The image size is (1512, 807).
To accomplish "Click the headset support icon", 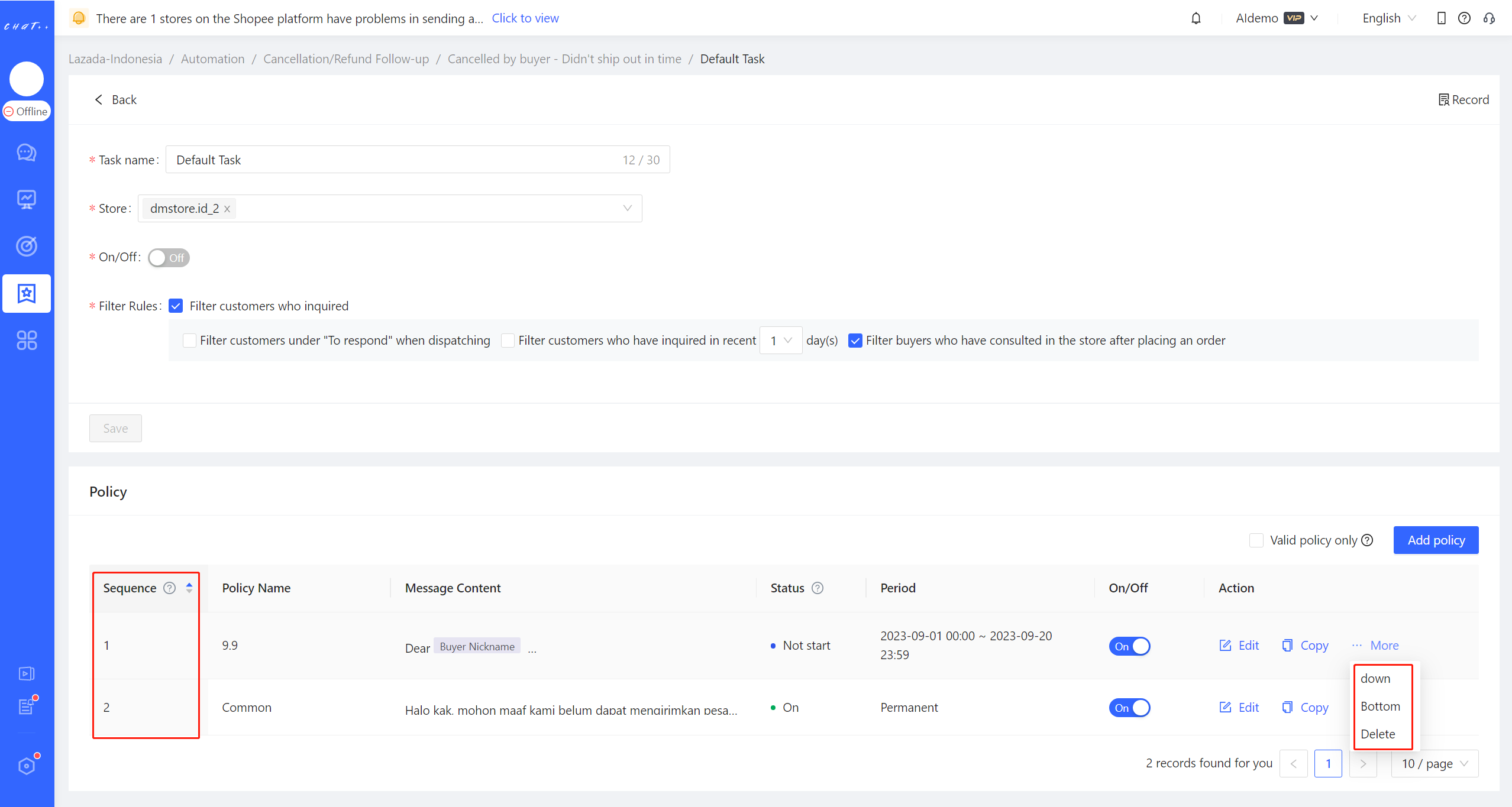I will 1490,18.
